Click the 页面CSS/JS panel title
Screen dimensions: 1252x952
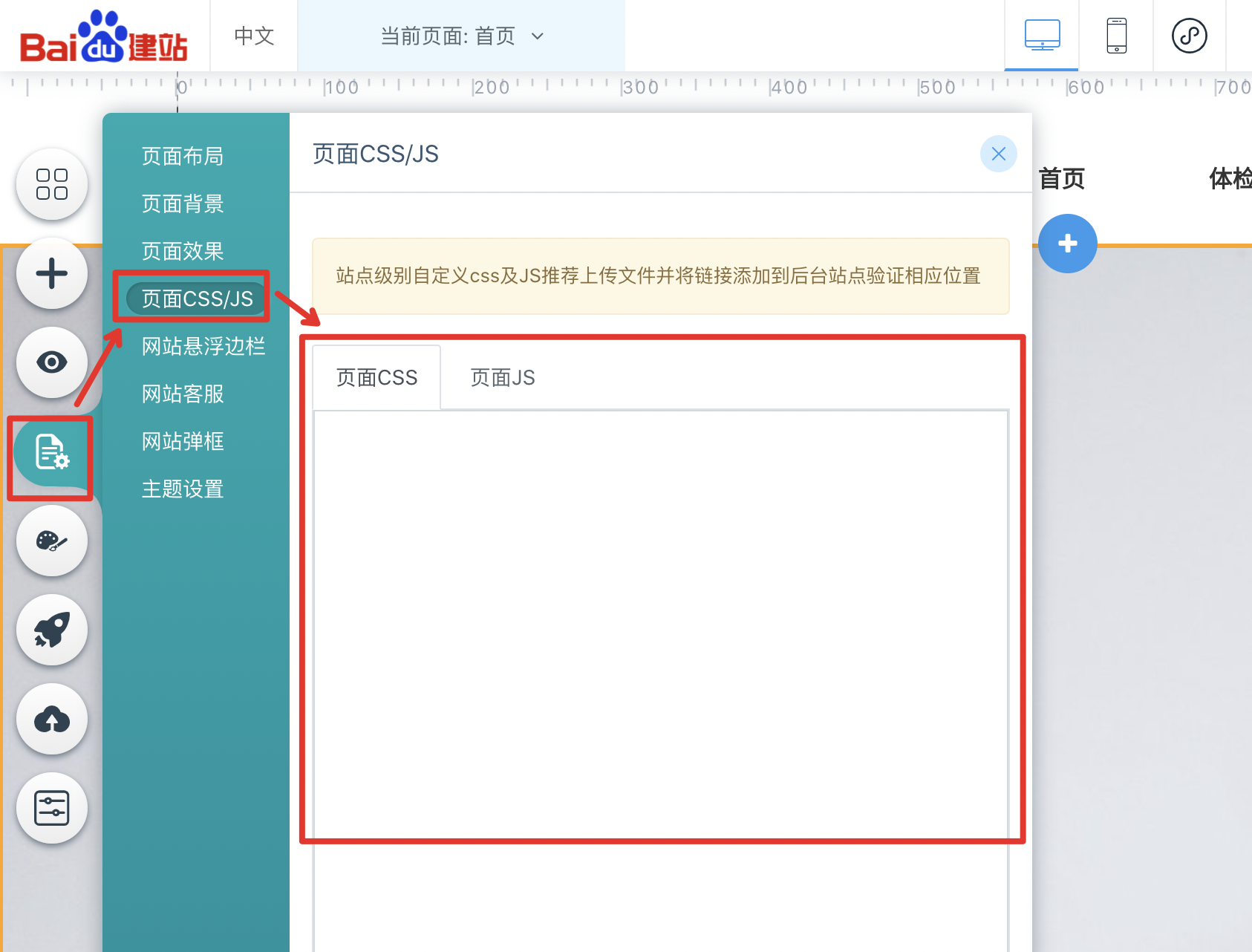pyautogui.click(x=376, y=154)
